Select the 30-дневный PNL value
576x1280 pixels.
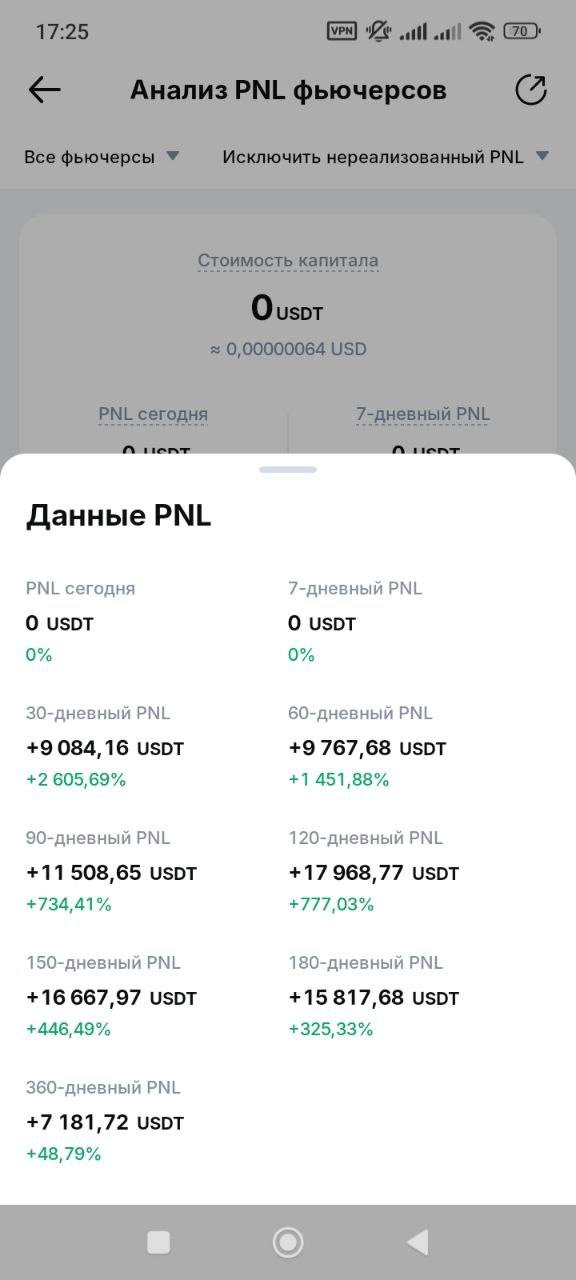pos(105,748)
